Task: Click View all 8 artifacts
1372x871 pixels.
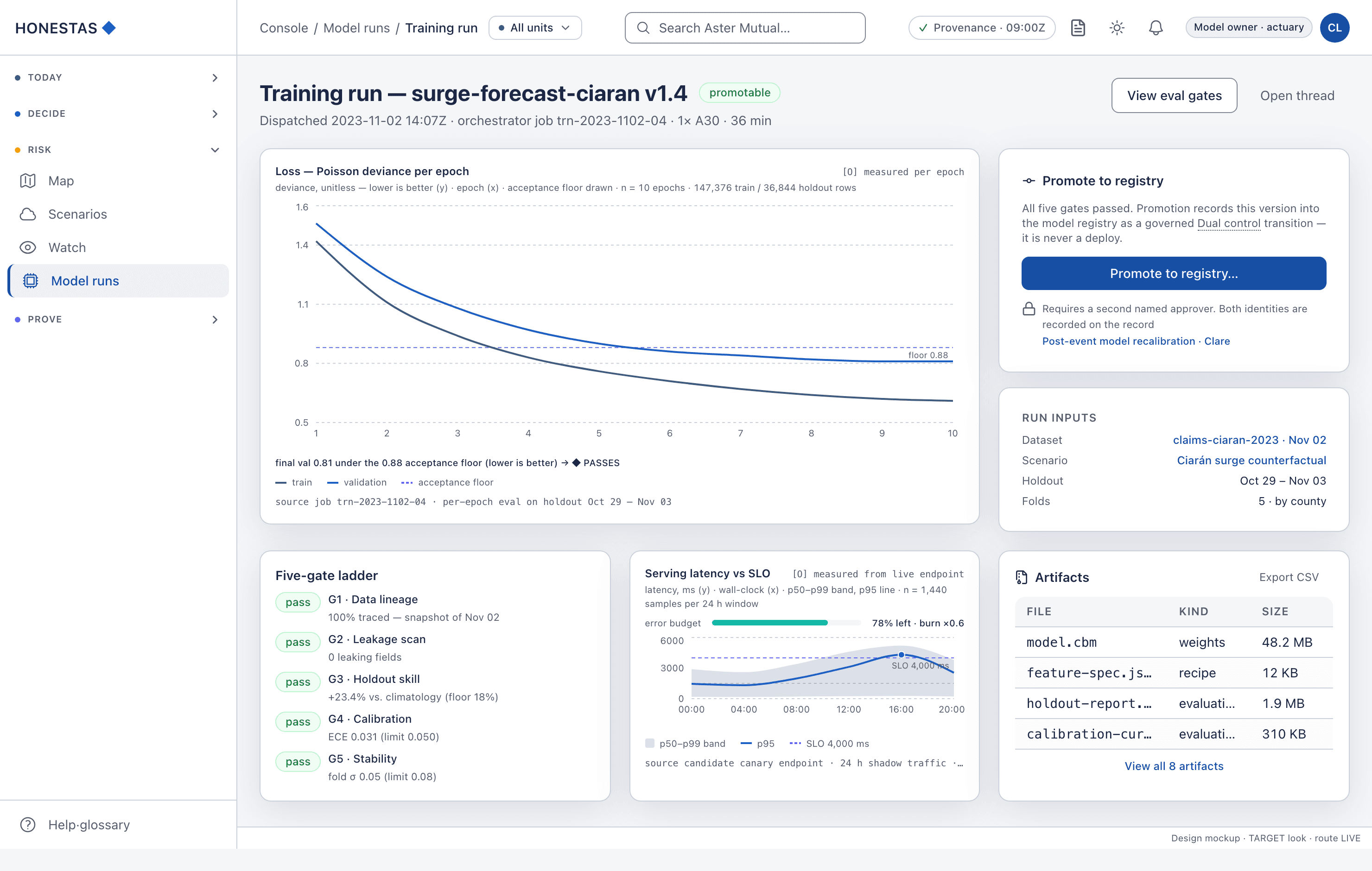Action: click(1174, 766)
